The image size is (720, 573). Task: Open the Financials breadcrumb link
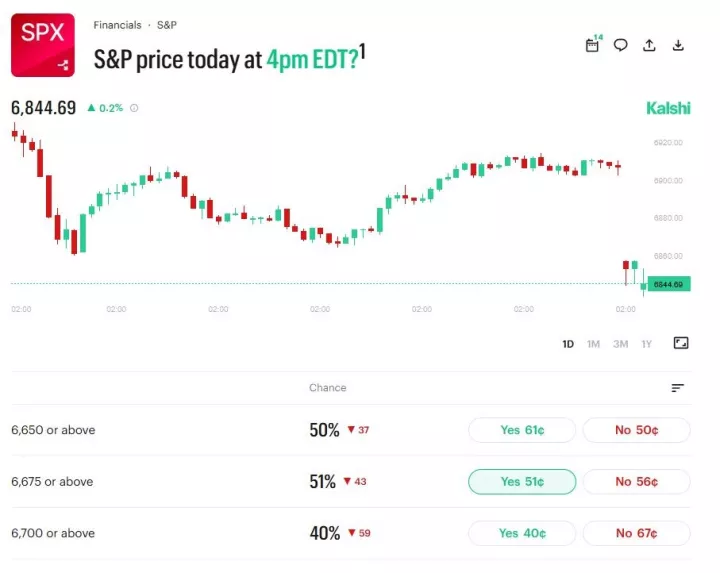pyautogui.click(x=117, y=25)
